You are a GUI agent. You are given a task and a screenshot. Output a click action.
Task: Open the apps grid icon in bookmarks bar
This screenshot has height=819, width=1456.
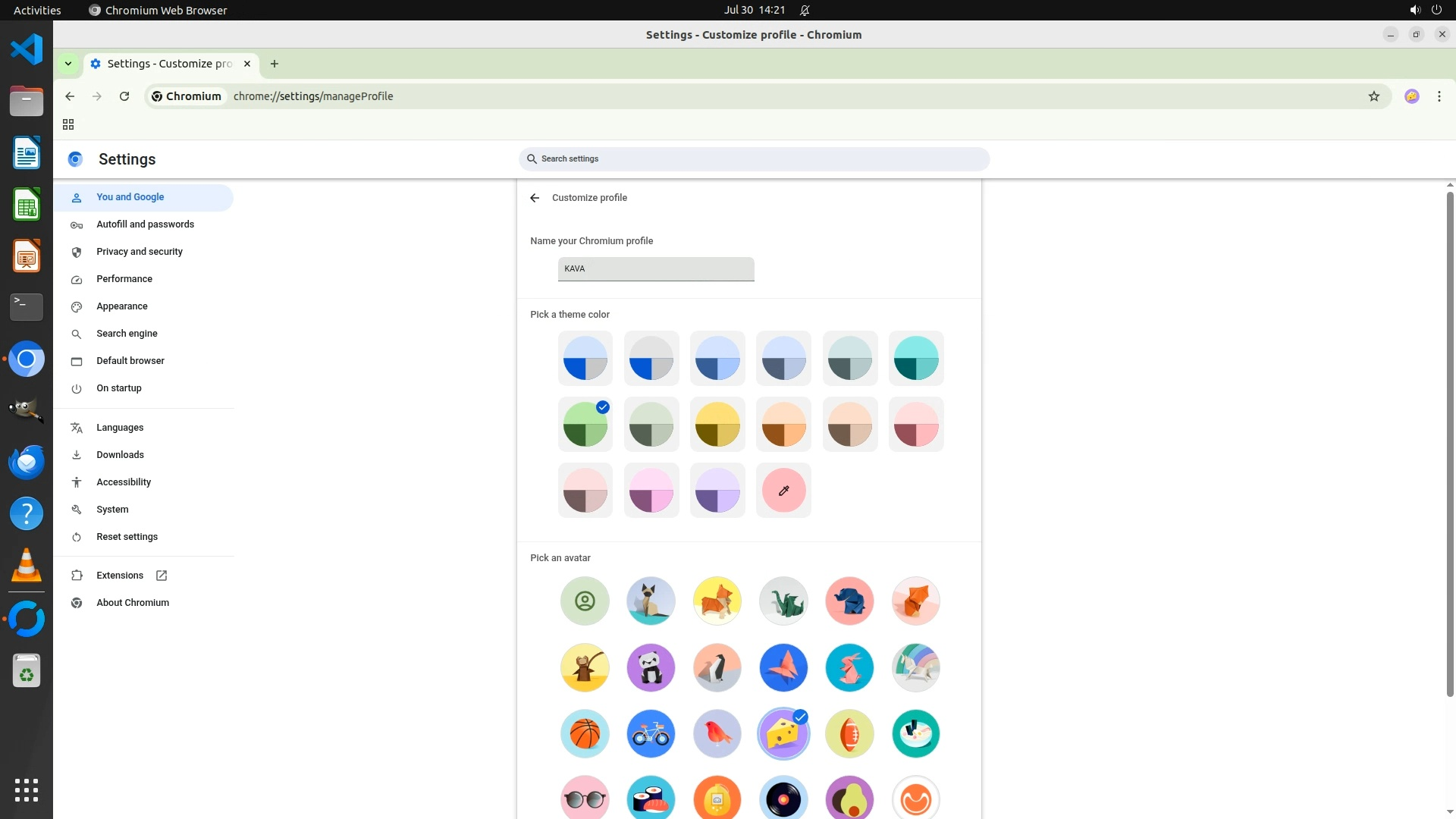click(68, 124)
